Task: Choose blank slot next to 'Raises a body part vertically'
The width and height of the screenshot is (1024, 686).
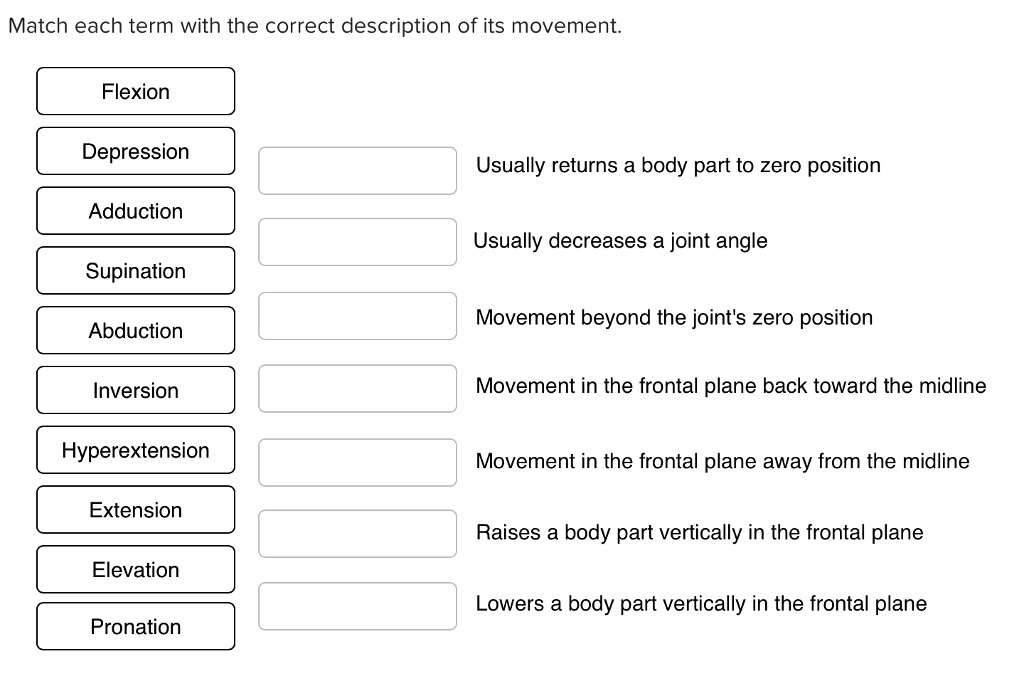Action: point(358,533)
